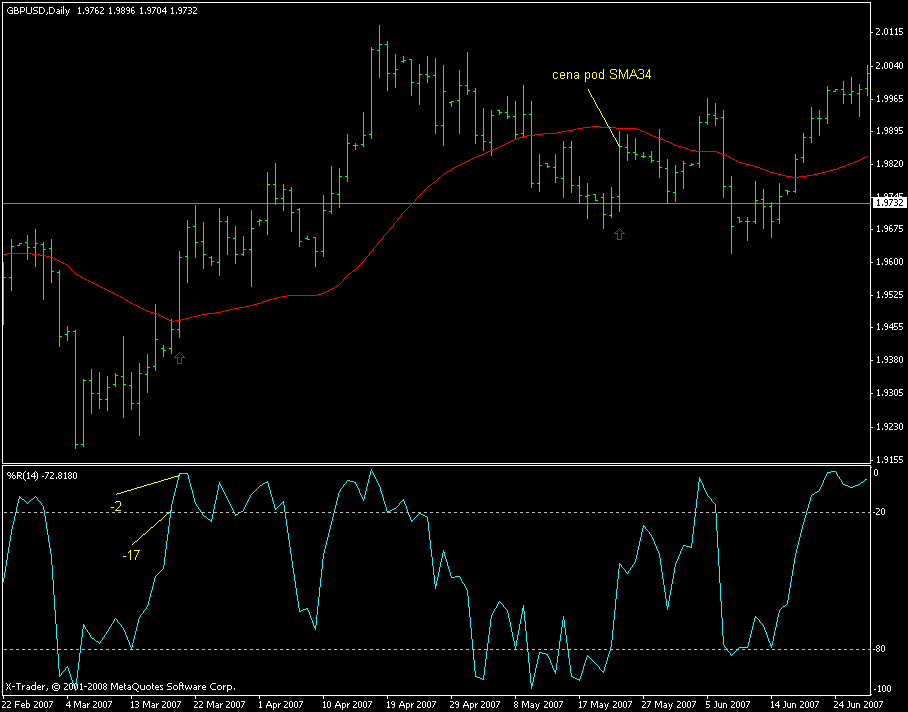Click the 22 Feb 2007 date label

click(x=27, y=704)
